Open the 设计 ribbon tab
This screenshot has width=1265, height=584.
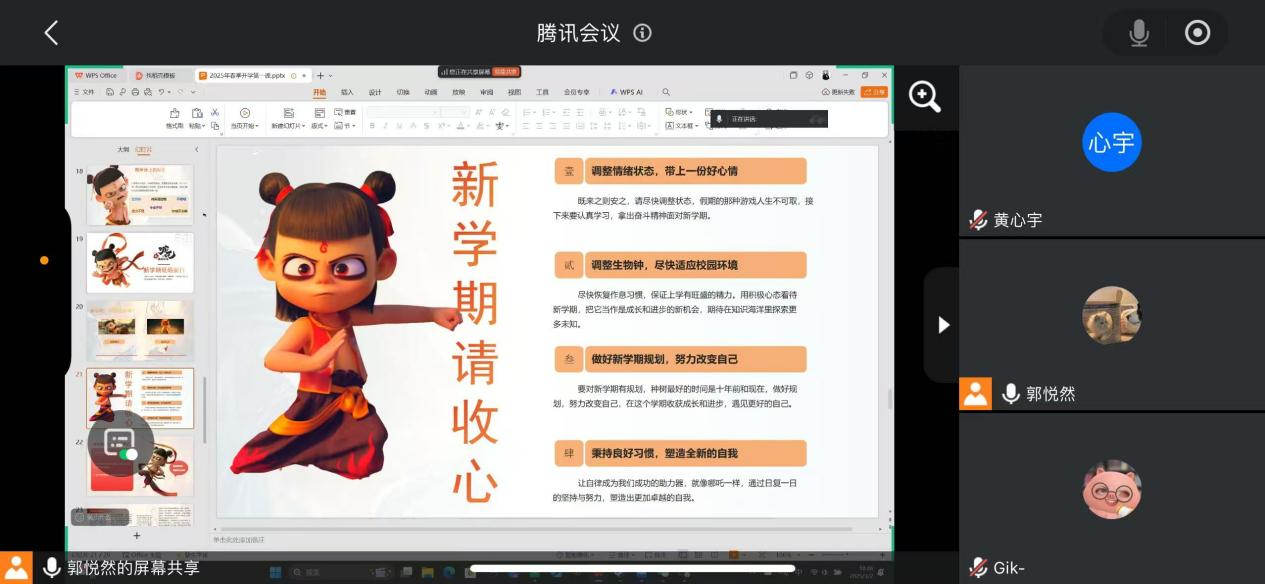point(375,92)
